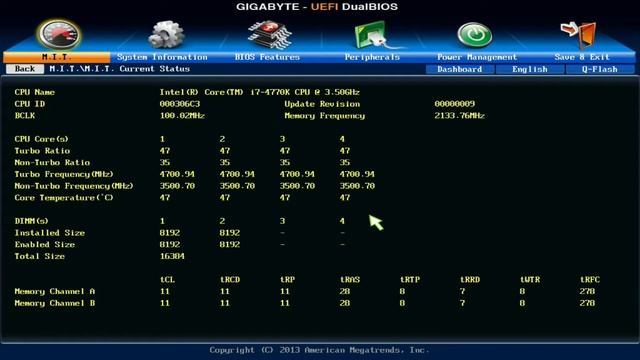Launch Q-Flash utility button
The width and height of the screenshot is (640, 360).
600,69
